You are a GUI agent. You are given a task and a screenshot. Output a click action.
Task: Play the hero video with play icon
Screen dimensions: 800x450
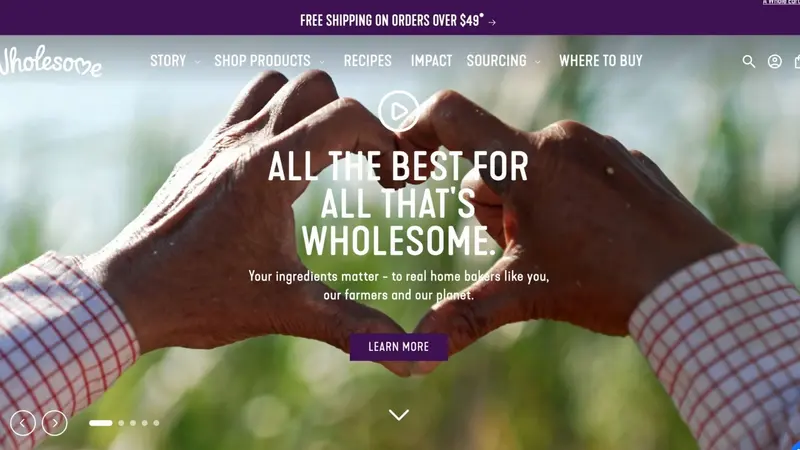point(398,111)
